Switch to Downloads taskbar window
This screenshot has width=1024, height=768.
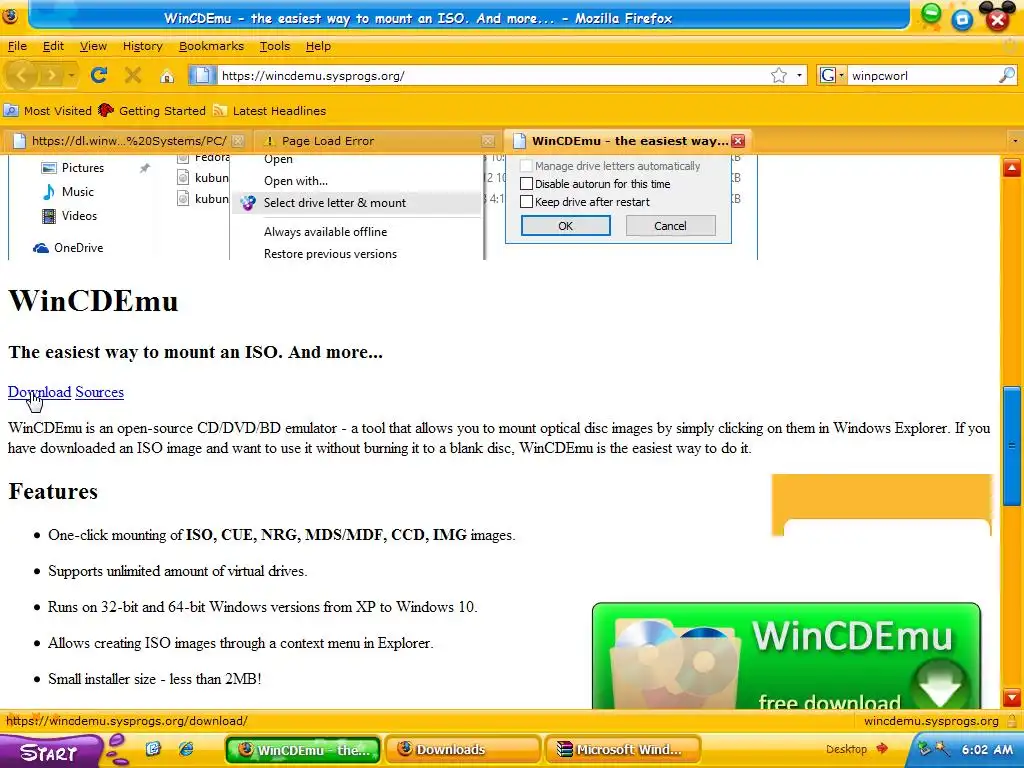(462, 750)
